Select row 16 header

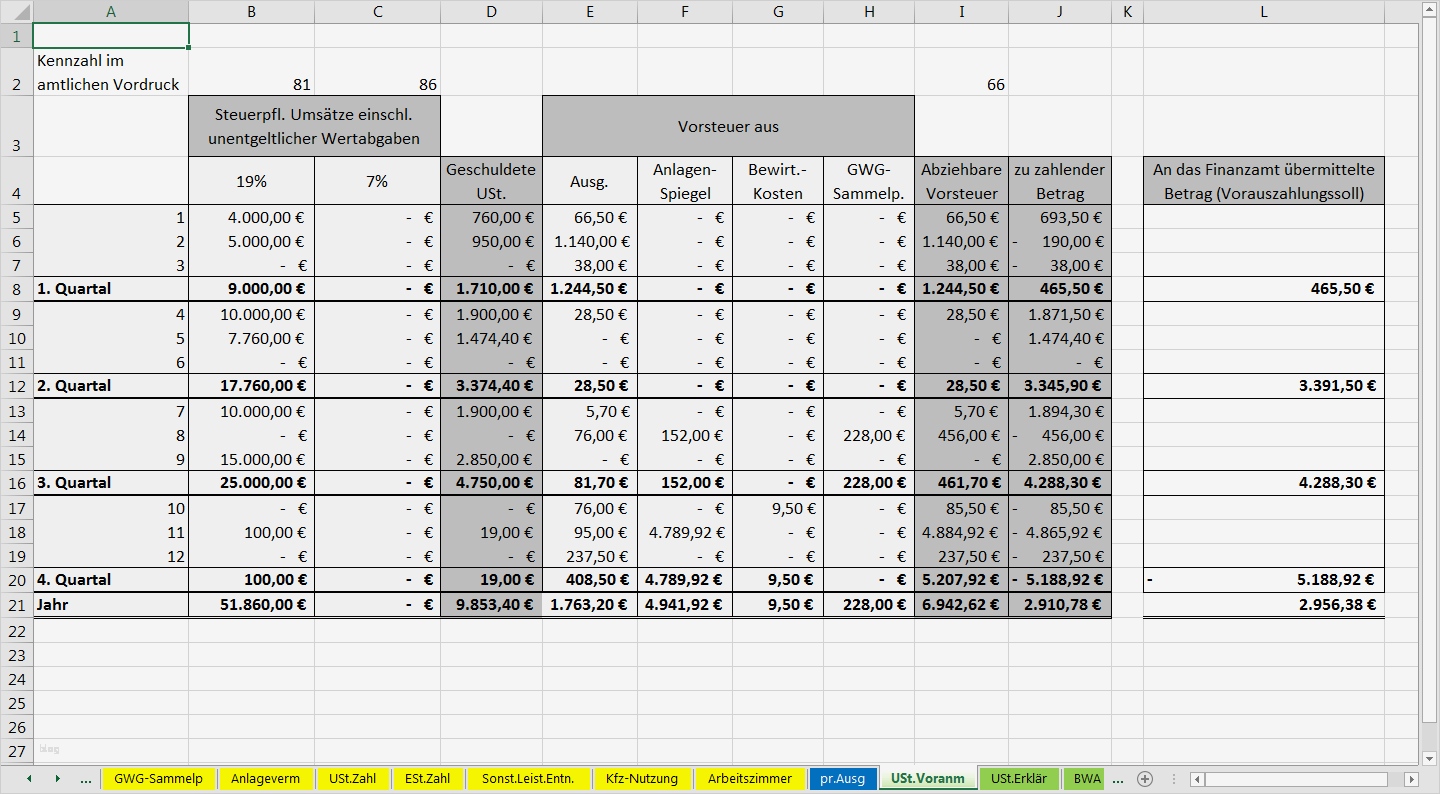16,483
